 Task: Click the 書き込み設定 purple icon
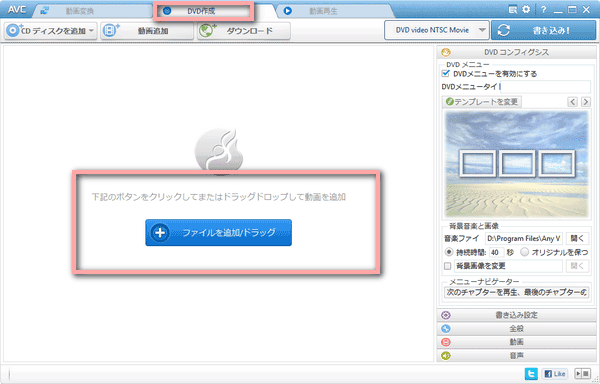pyautogui.click(x=446, y=315)
